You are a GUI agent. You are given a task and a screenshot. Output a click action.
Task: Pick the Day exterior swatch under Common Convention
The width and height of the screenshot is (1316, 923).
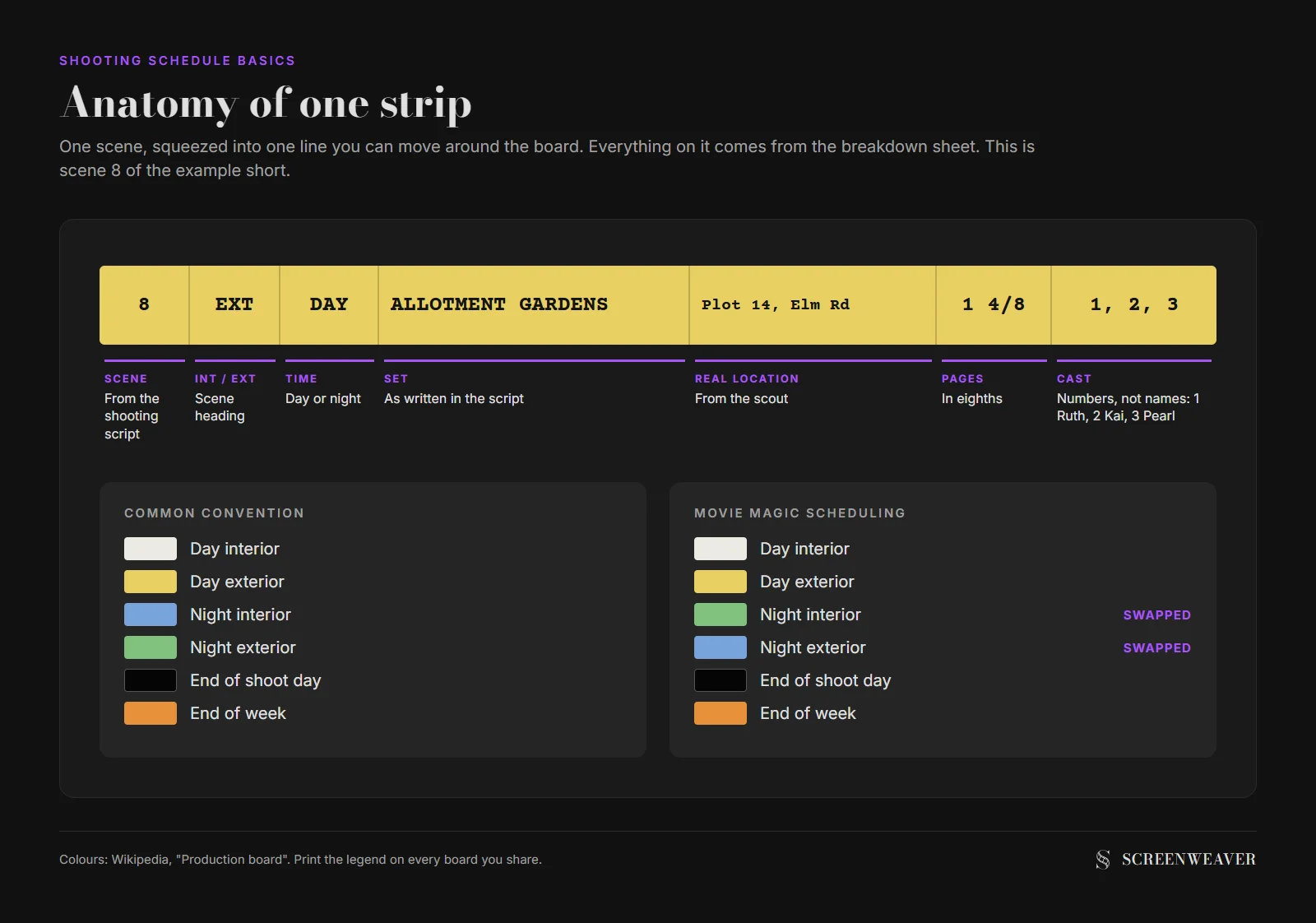tap(151, 582)
